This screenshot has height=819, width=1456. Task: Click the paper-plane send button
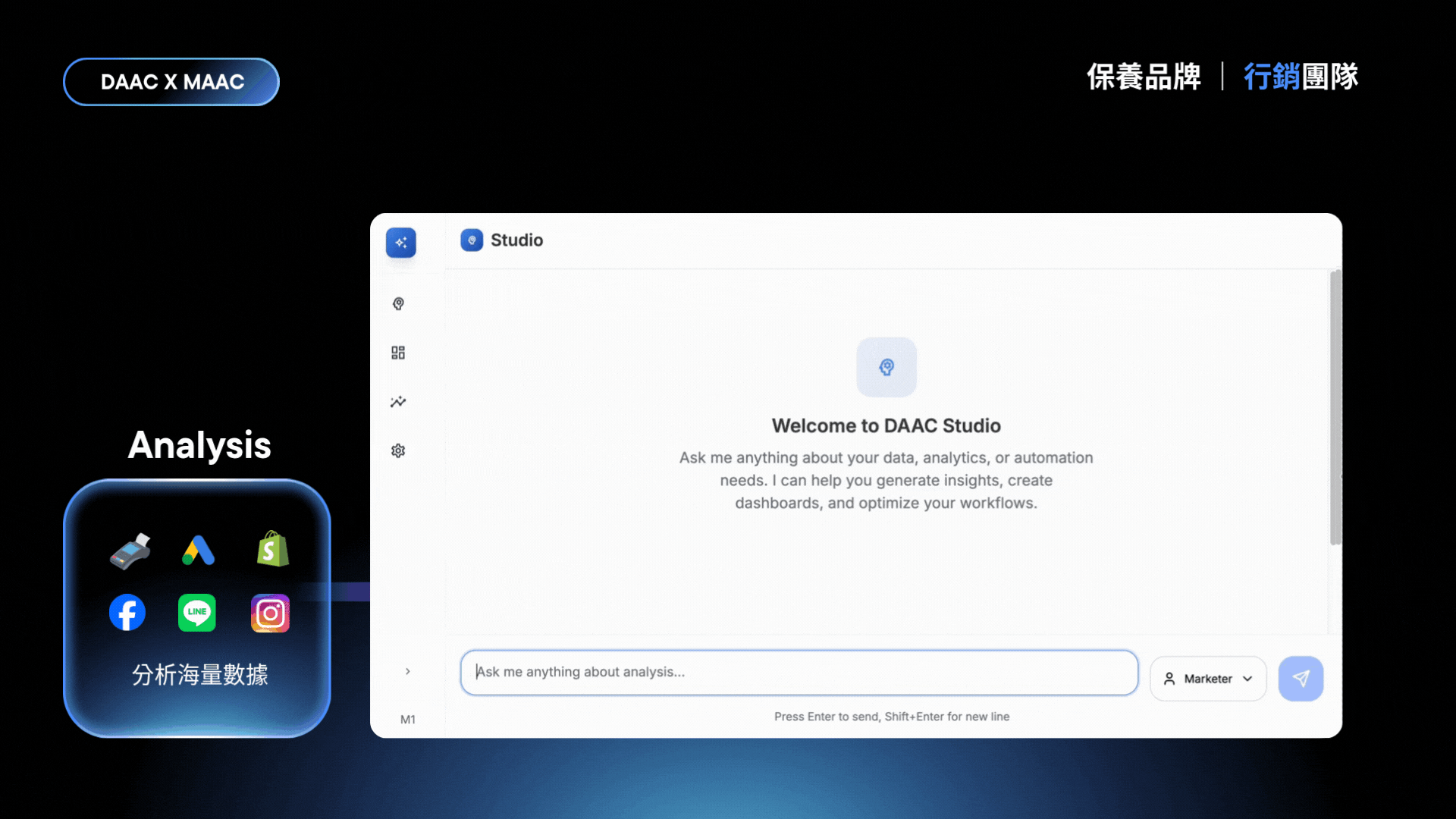(x=1301, y=679)
